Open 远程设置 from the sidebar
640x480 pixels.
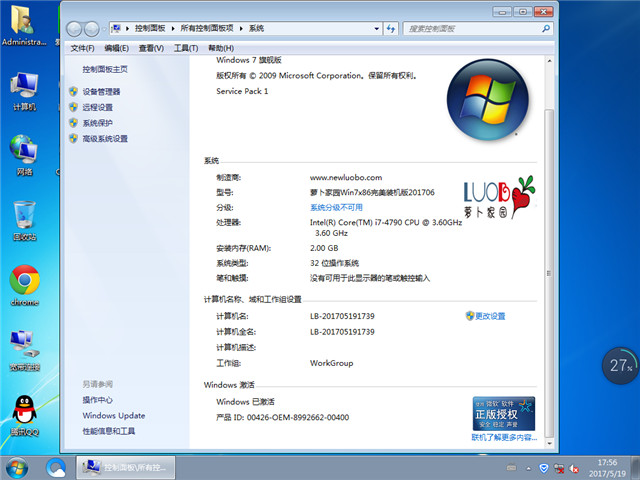click(x=98, y=107)
